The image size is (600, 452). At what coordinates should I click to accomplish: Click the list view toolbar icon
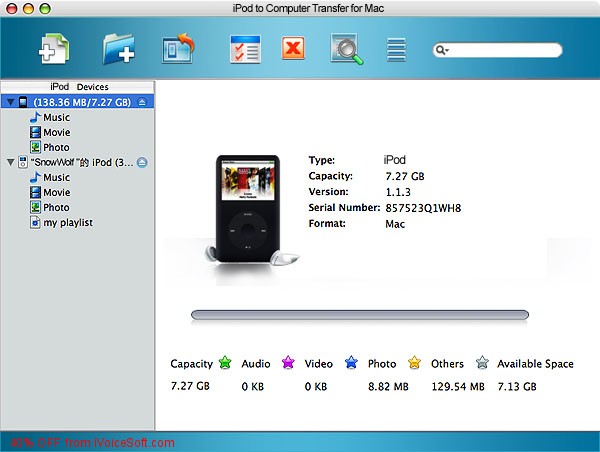click(x=396, y=50)
